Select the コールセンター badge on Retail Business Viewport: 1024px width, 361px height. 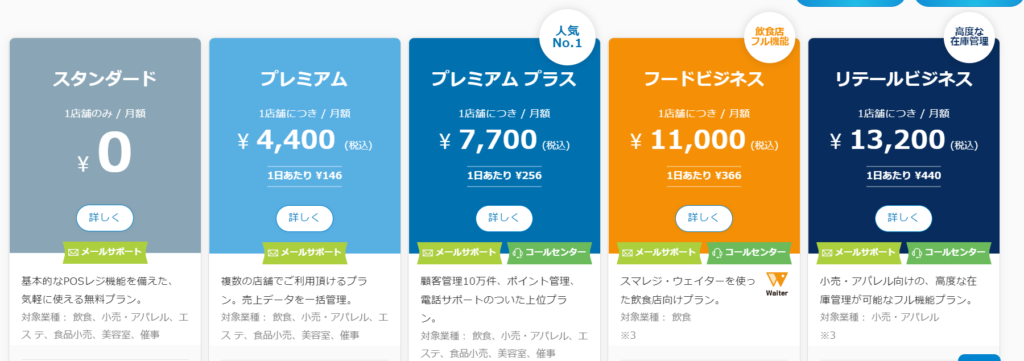coord(949,252)
